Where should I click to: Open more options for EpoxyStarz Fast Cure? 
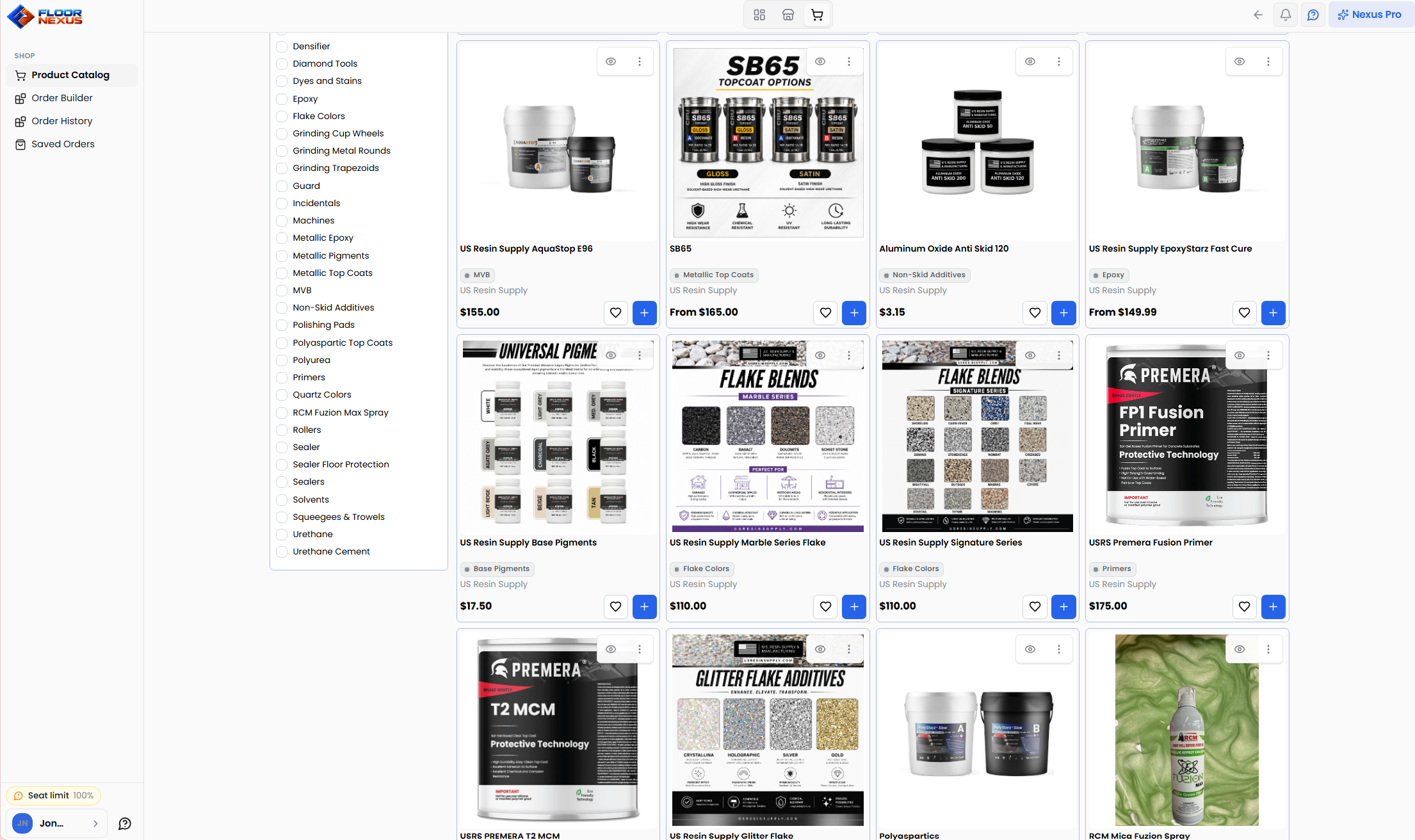click(x=1268, y=61)
